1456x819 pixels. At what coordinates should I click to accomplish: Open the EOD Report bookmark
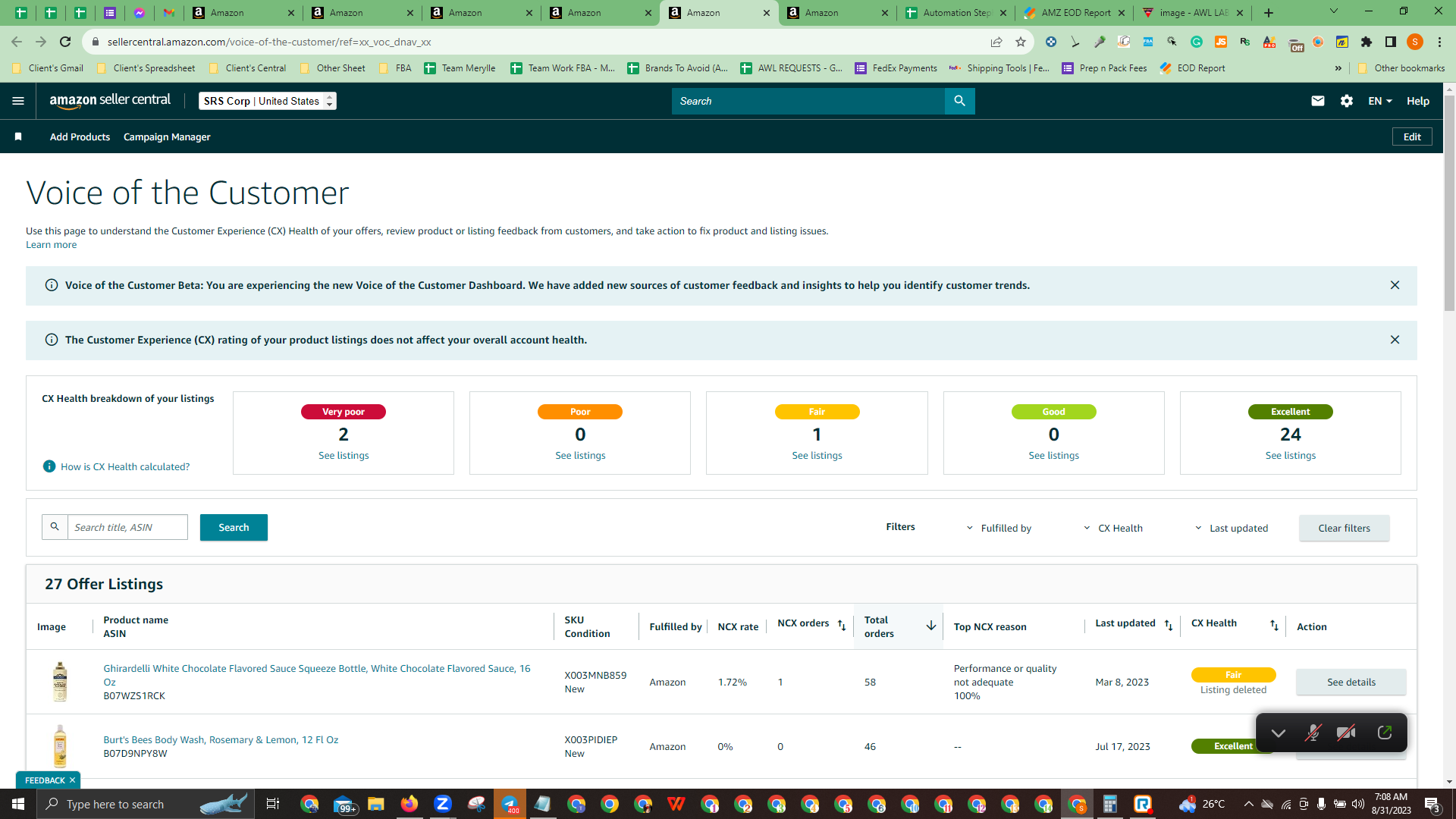pos(1192,68)
